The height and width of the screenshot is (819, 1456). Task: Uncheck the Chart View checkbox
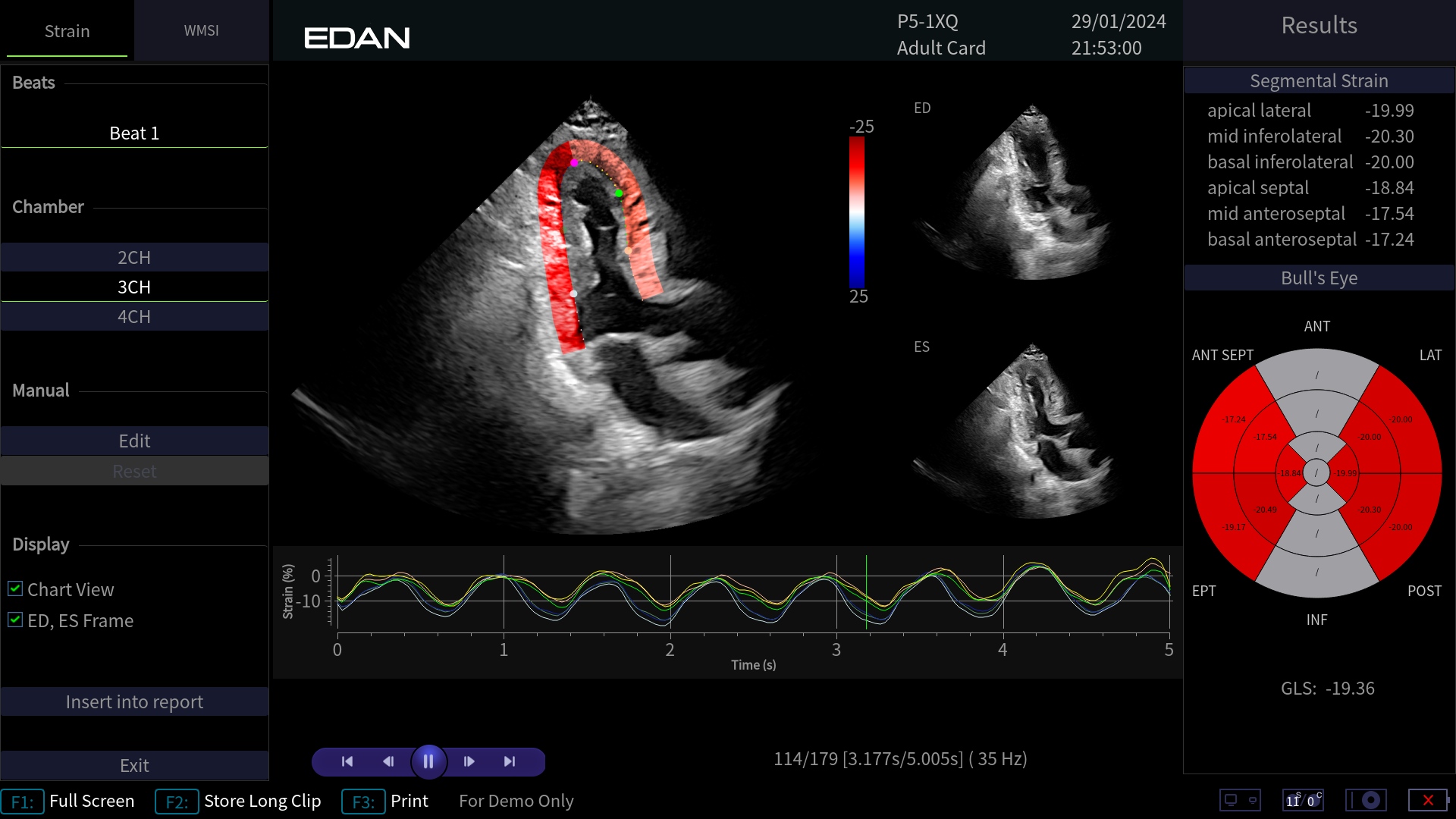click(x=15, y=589)
